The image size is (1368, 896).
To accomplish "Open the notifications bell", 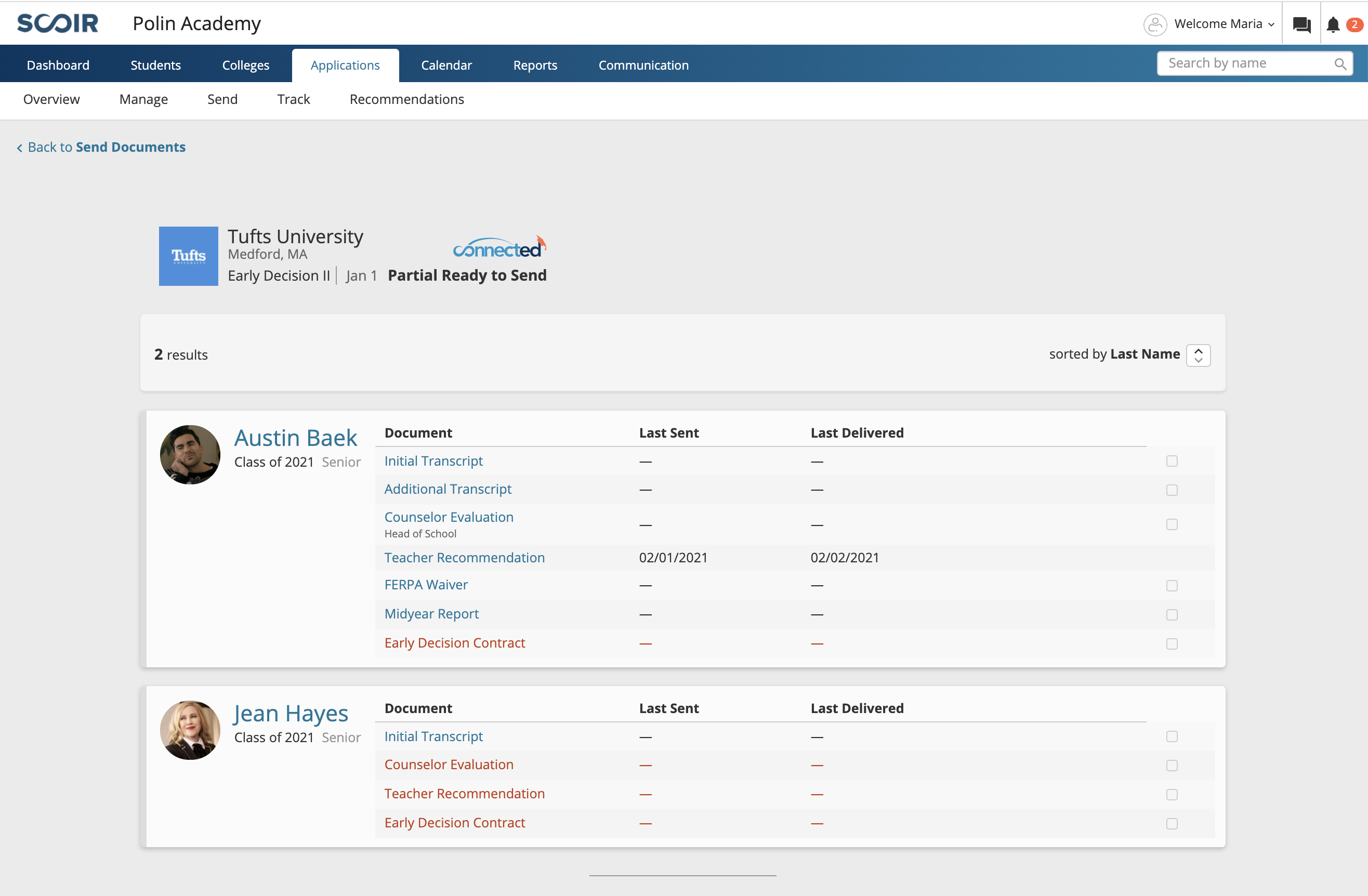I will tap(1333, 24).
